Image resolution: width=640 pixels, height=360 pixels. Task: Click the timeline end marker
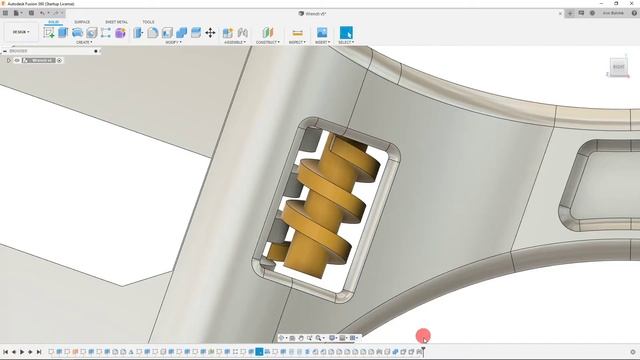pyautogui.click(x=423, y=351)
